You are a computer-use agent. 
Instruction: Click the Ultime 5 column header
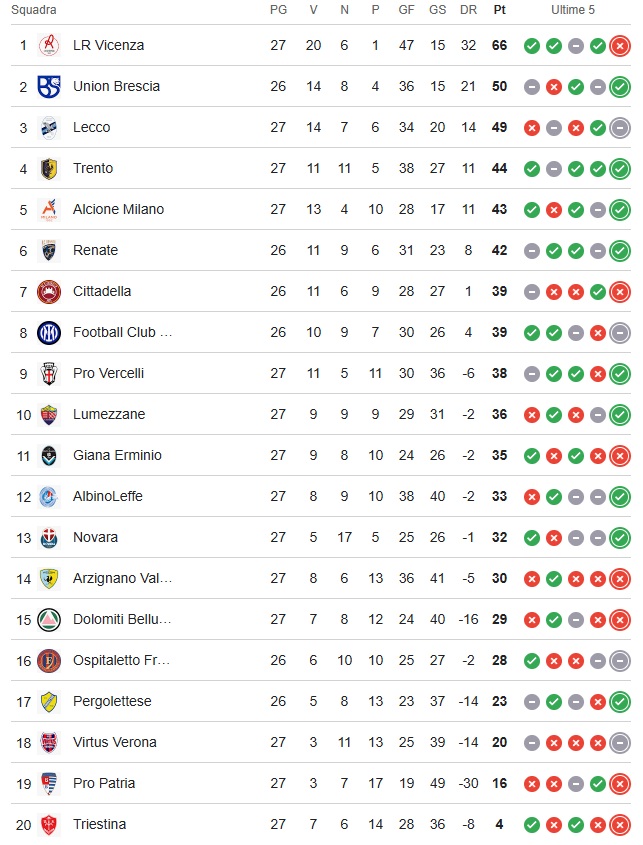click(573, 10)
